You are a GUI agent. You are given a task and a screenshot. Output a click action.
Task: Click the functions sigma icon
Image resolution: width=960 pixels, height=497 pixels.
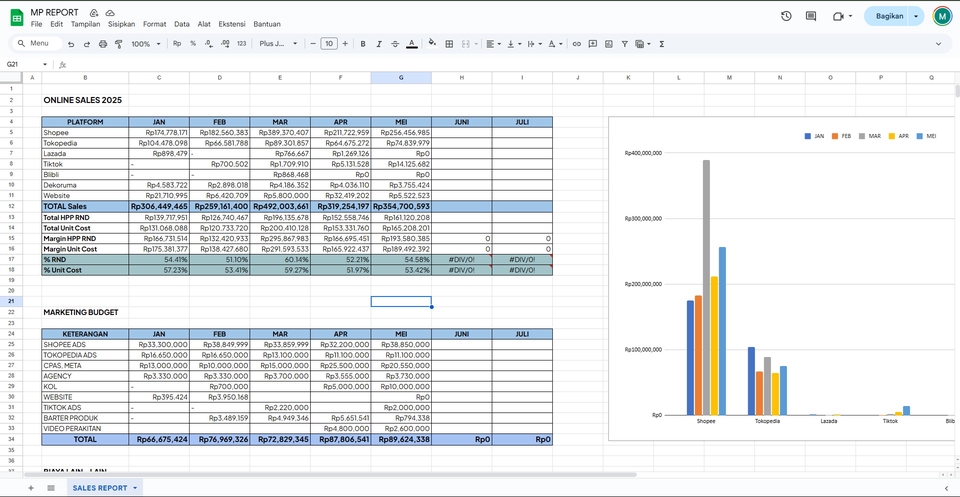coord(662,44)
